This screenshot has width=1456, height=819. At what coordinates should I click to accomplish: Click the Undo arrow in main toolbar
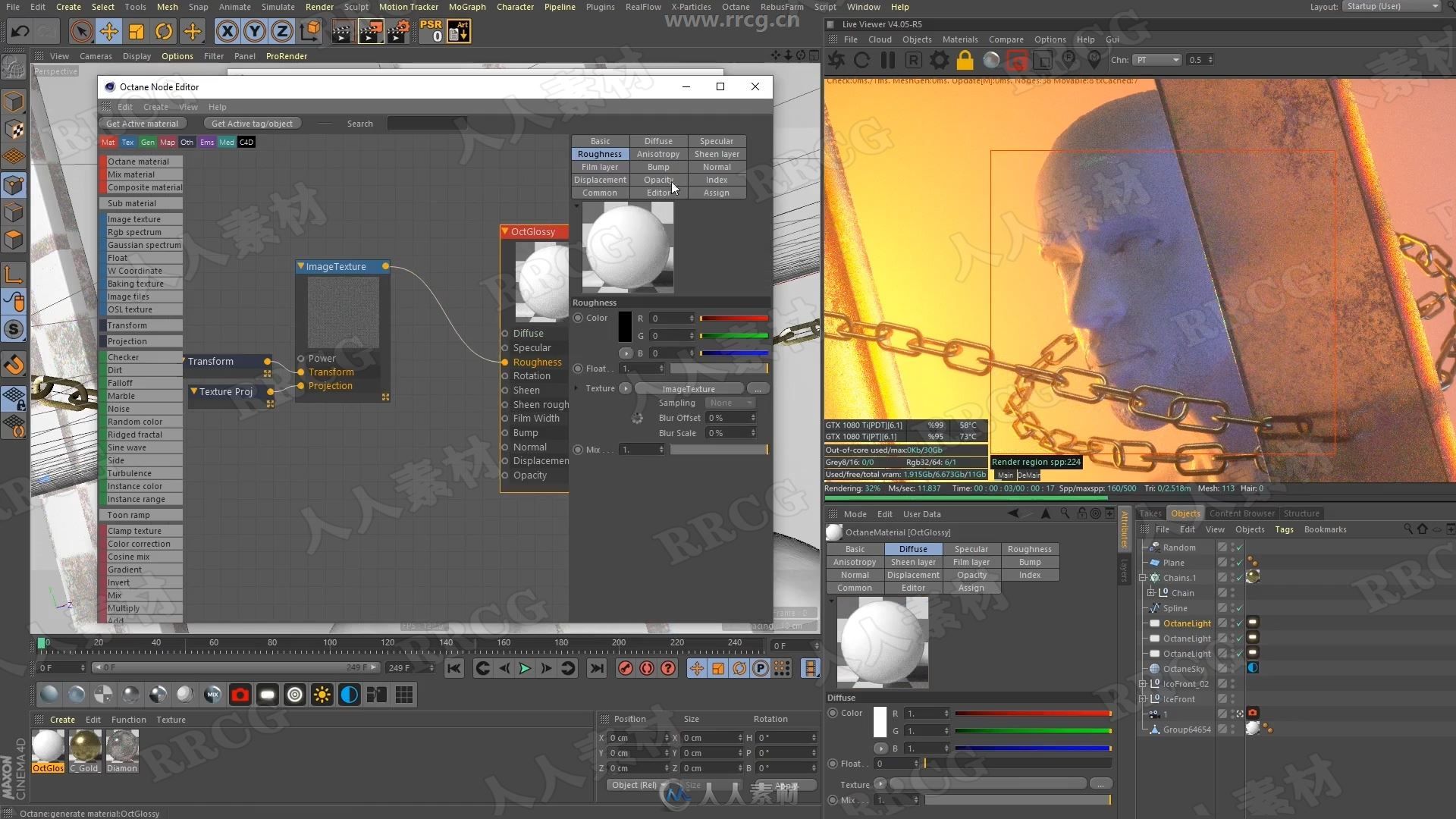[20, 31]
